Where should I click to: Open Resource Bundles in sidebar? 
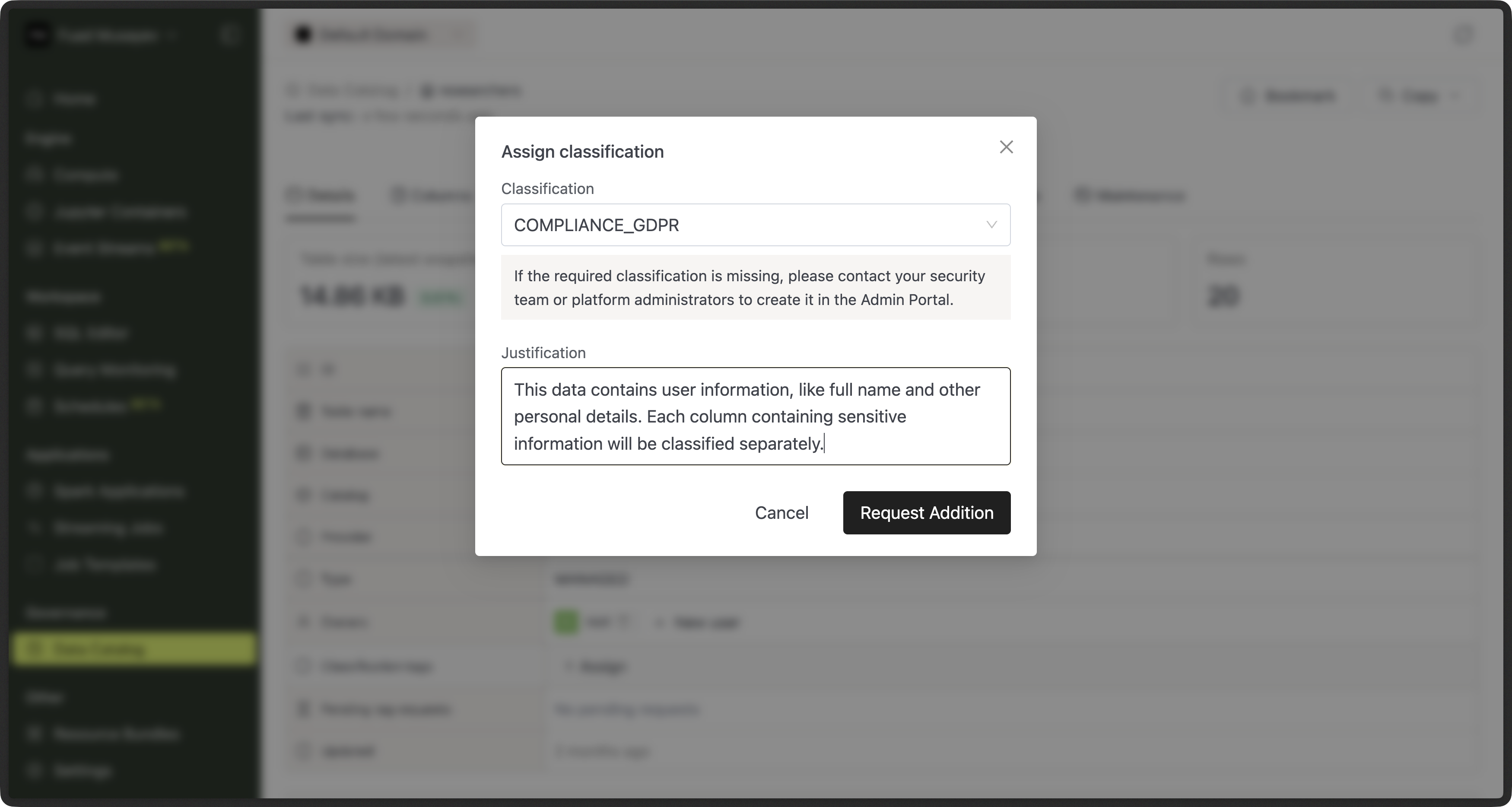click(x=116, y=734)
